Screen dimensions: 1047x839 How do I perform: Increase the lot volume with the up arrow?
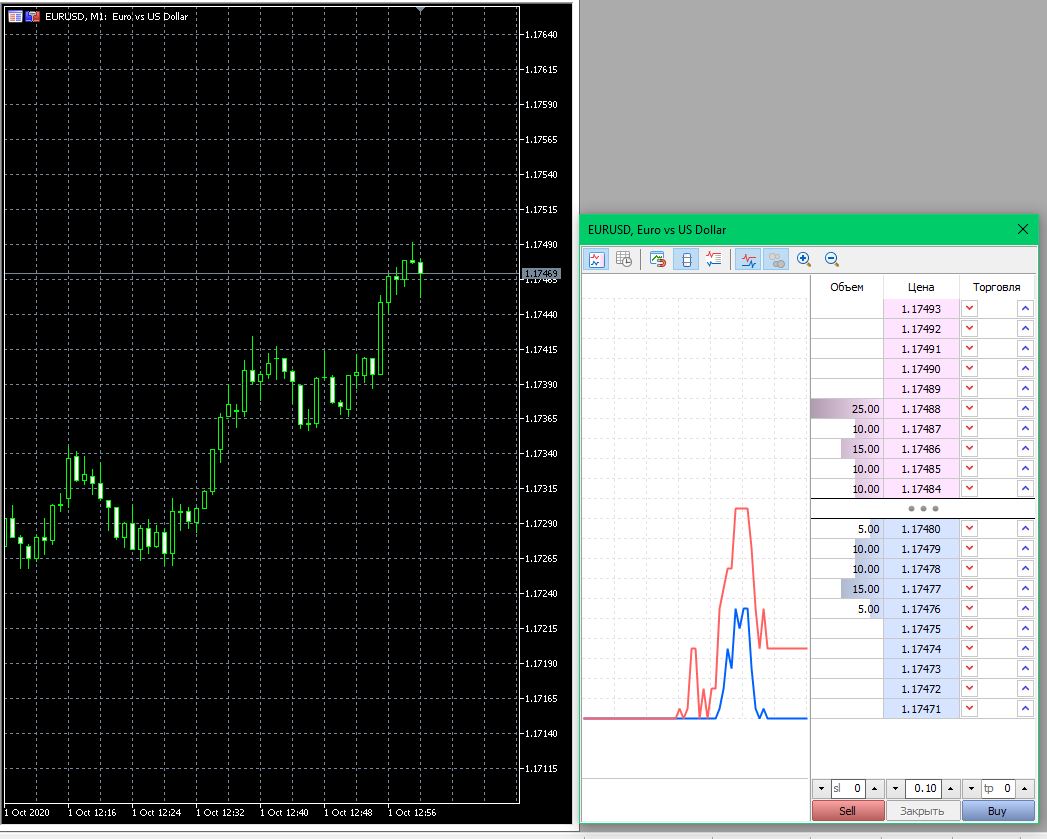click(951, 788)
